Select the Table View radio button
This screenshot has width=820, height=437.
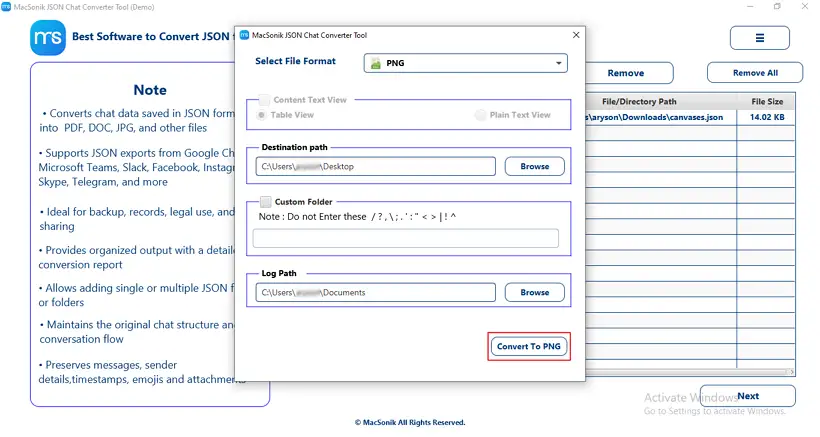pyautogui.click(x=261, y=115)
